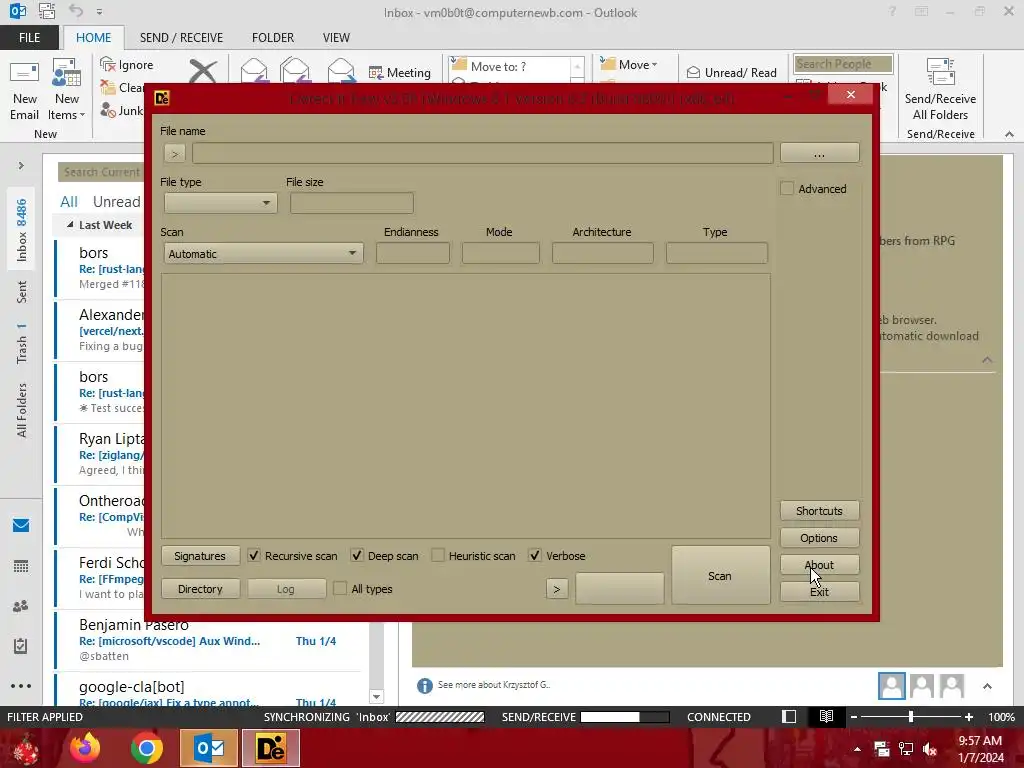1024x768 pixels.
Task: Click the Undo icon in Outlook title bar
Action: [x=76, y=11]
